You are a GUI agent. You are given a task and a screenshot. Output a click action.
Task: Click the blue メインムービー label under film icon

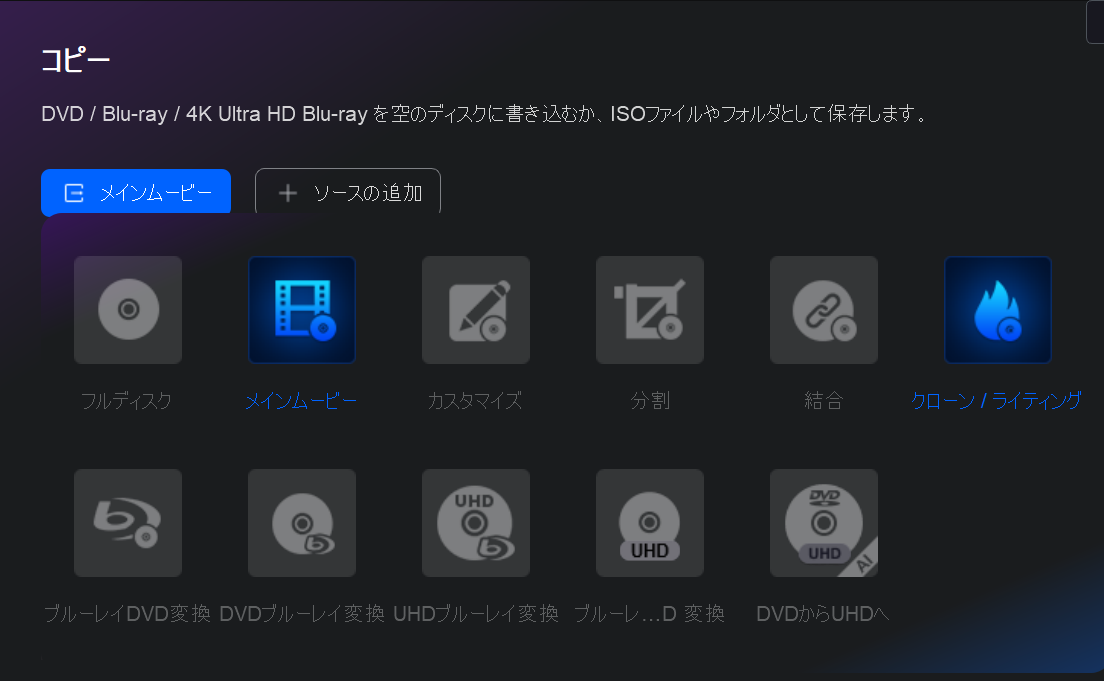(x=301, y=401)
